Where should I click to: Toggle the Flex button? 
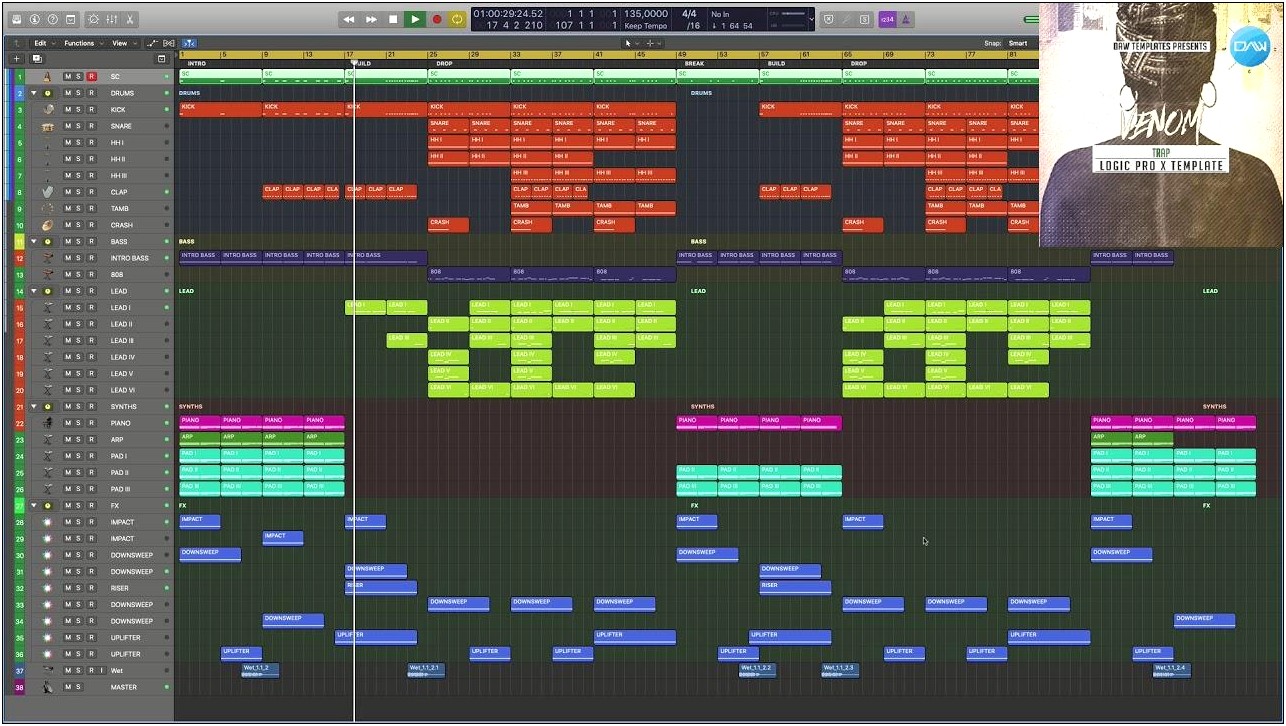169,43
